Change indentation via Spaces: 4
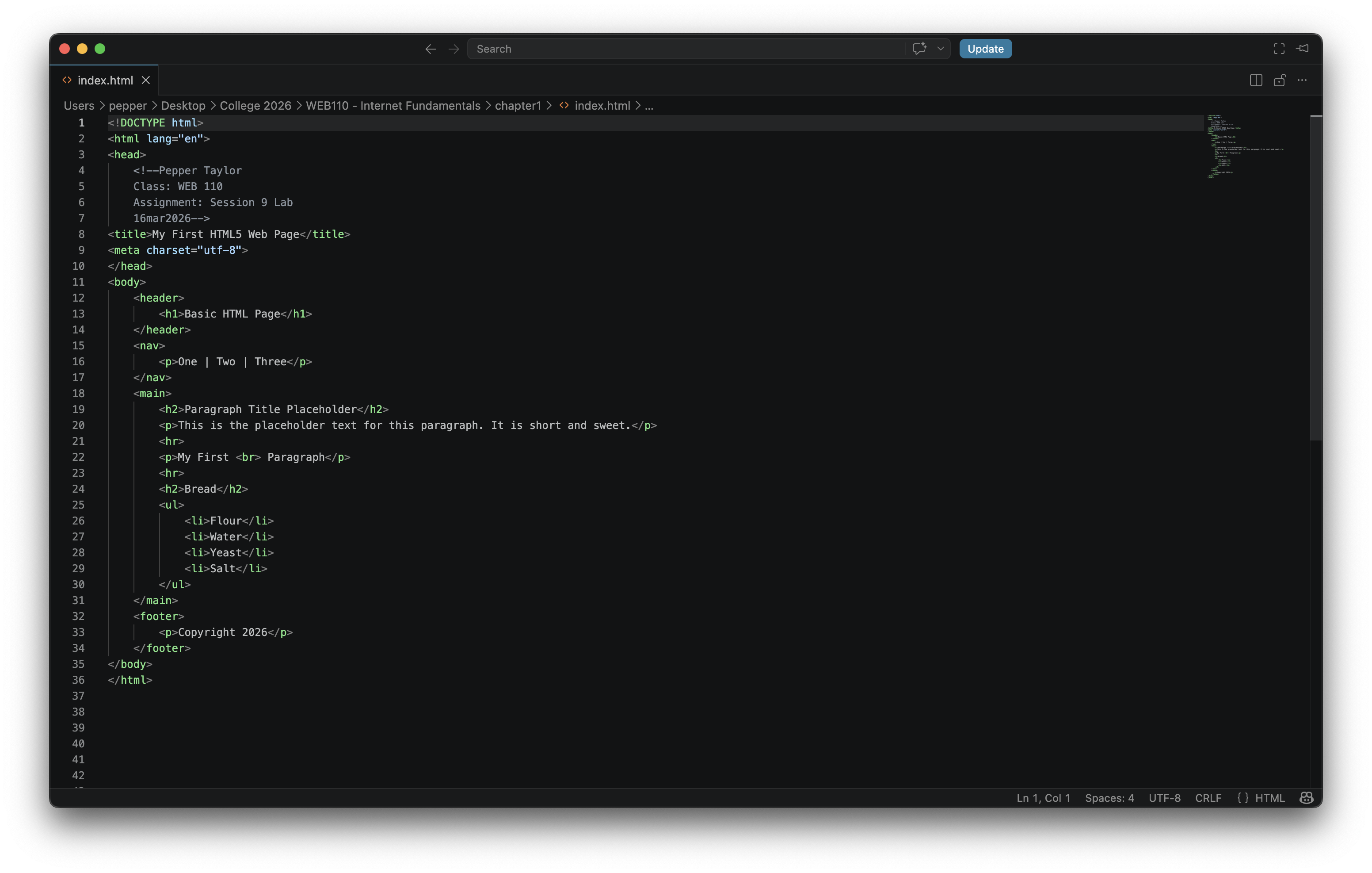The image size is (1372, 873). 1109,798
